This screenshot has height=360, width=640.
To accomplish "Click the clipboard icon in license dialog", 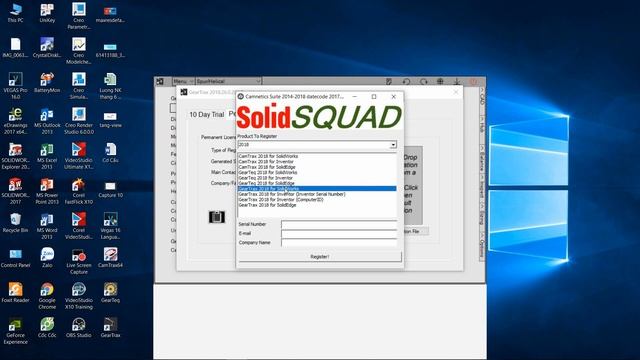I will tap(217, 217).
